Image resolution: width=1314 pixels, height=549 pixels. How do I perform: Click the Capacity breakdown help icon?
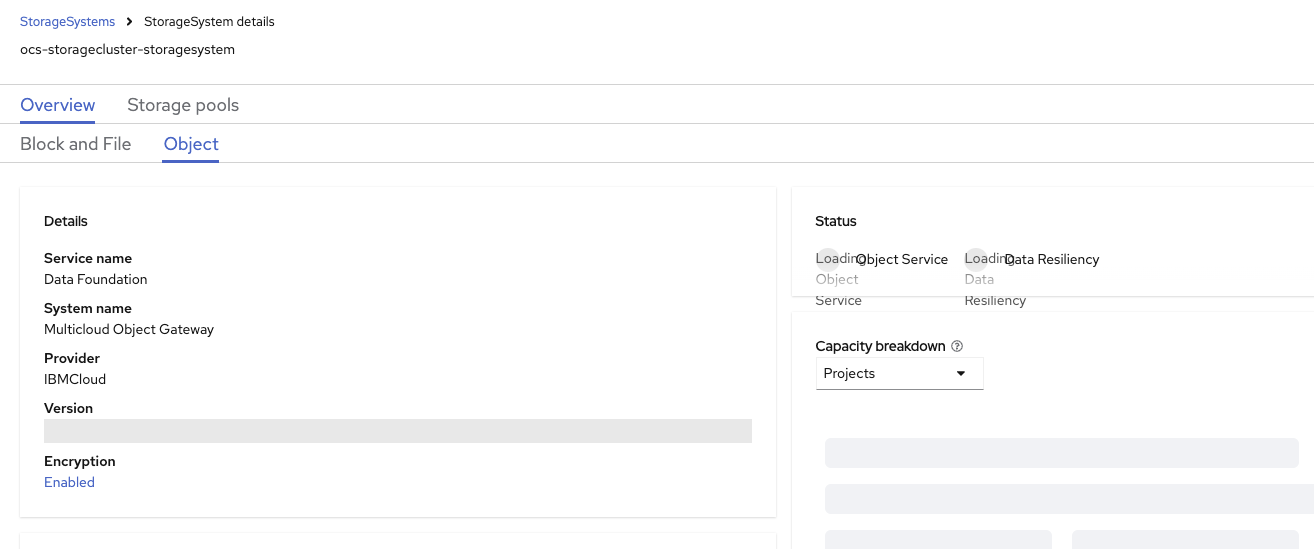(957, 346)
